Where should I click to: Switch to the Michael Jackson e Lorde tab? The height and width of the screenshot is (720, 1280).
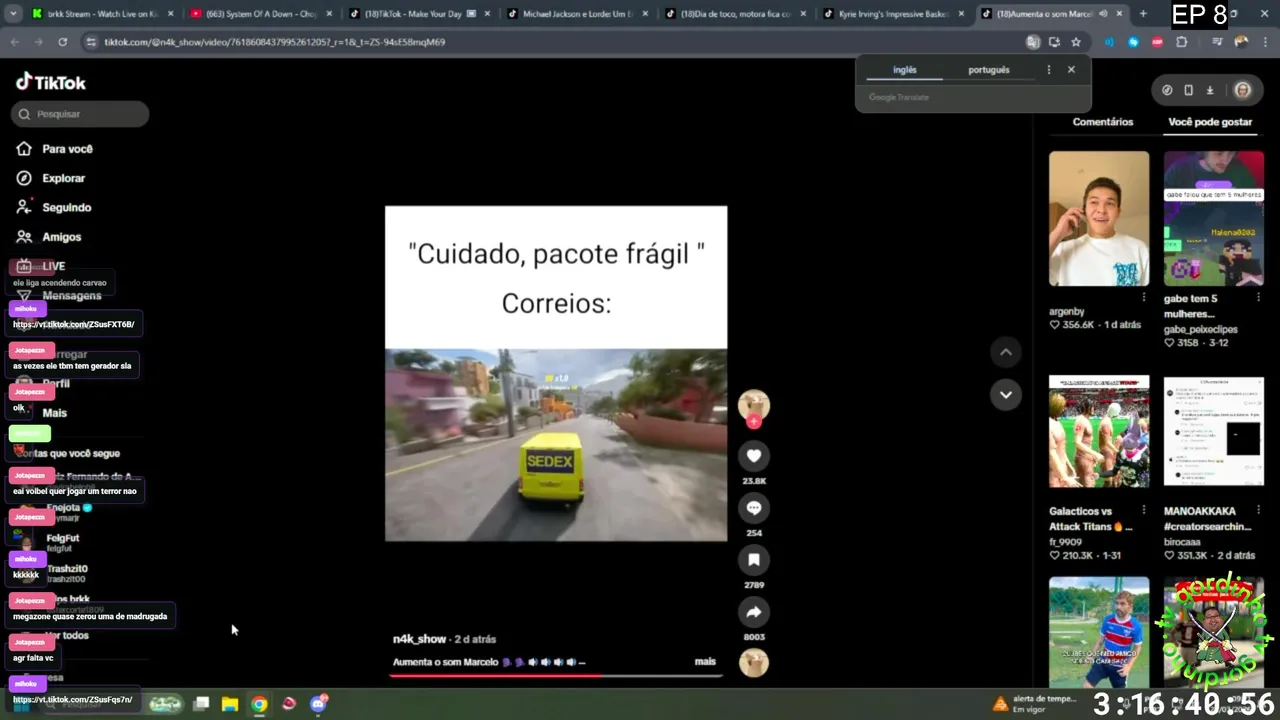[x=578, y=14]
